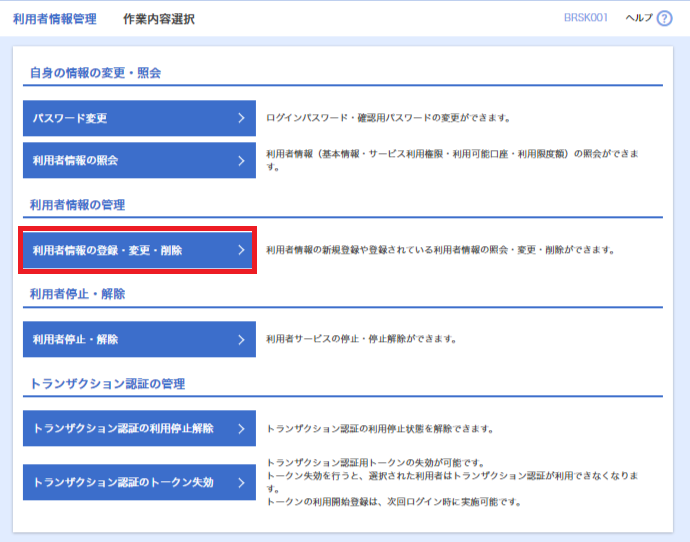Click the 利用者情報管理 page title
The height and width of the screenshot is (542, 690).
(x=55, y=19)
